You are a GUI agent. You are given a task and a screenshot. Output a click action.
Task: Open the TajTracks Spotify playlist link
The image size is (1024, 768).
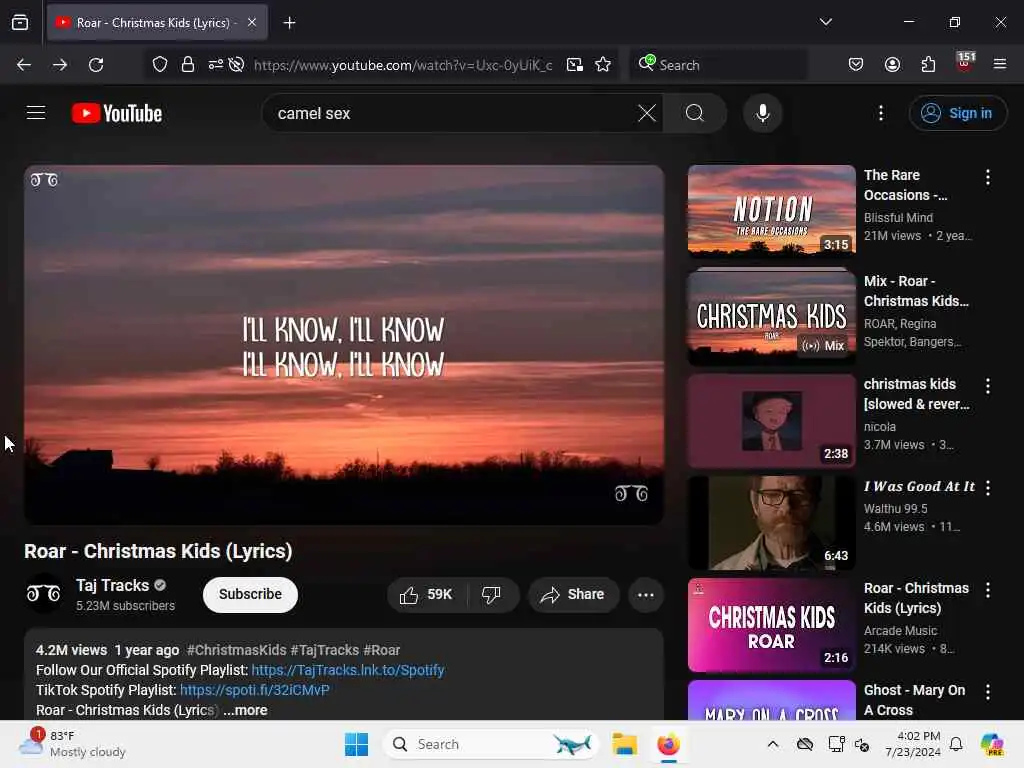(x=347, y=670)
